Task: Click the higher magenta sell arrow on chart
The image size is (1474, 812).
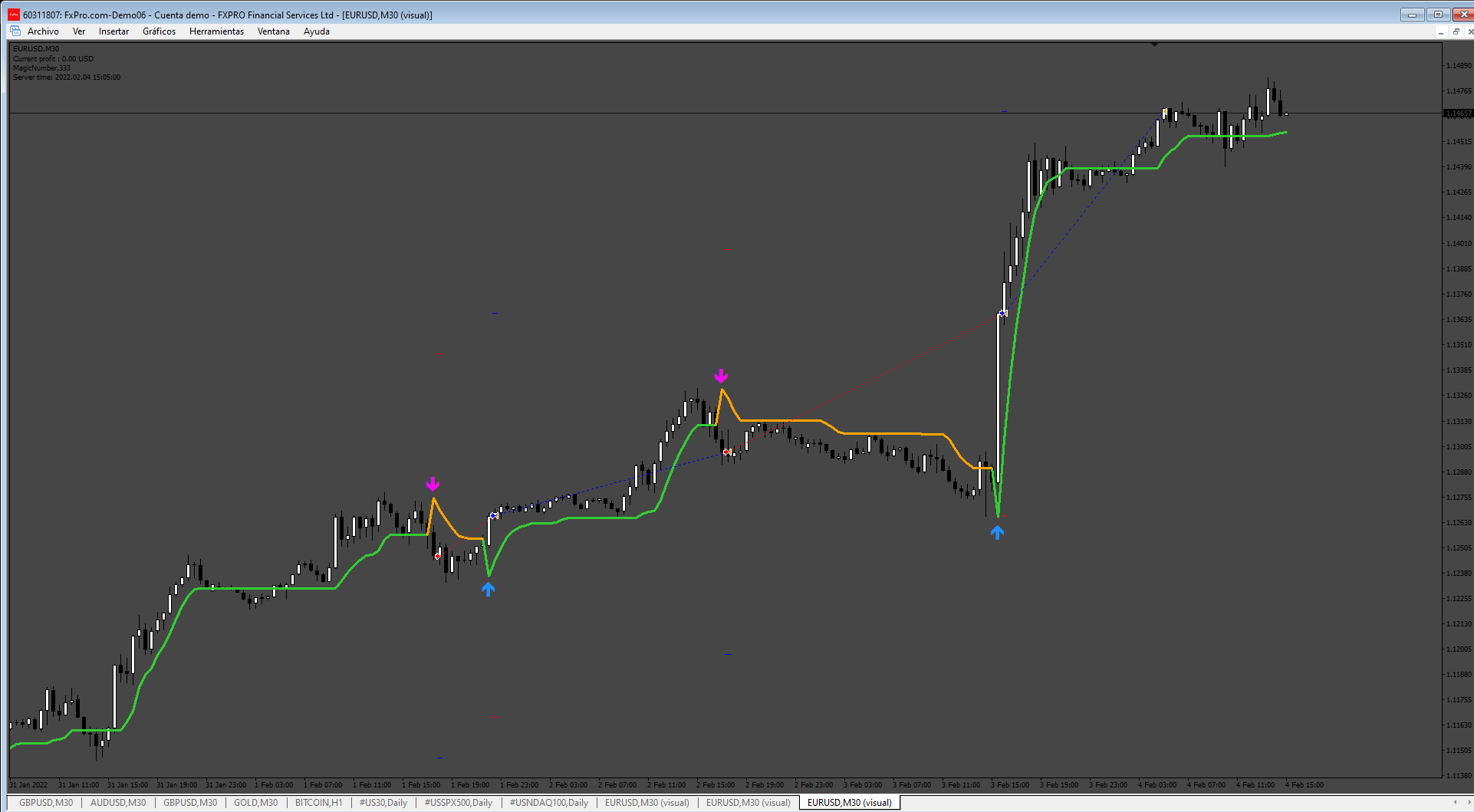Action: (x=721, y=376)
